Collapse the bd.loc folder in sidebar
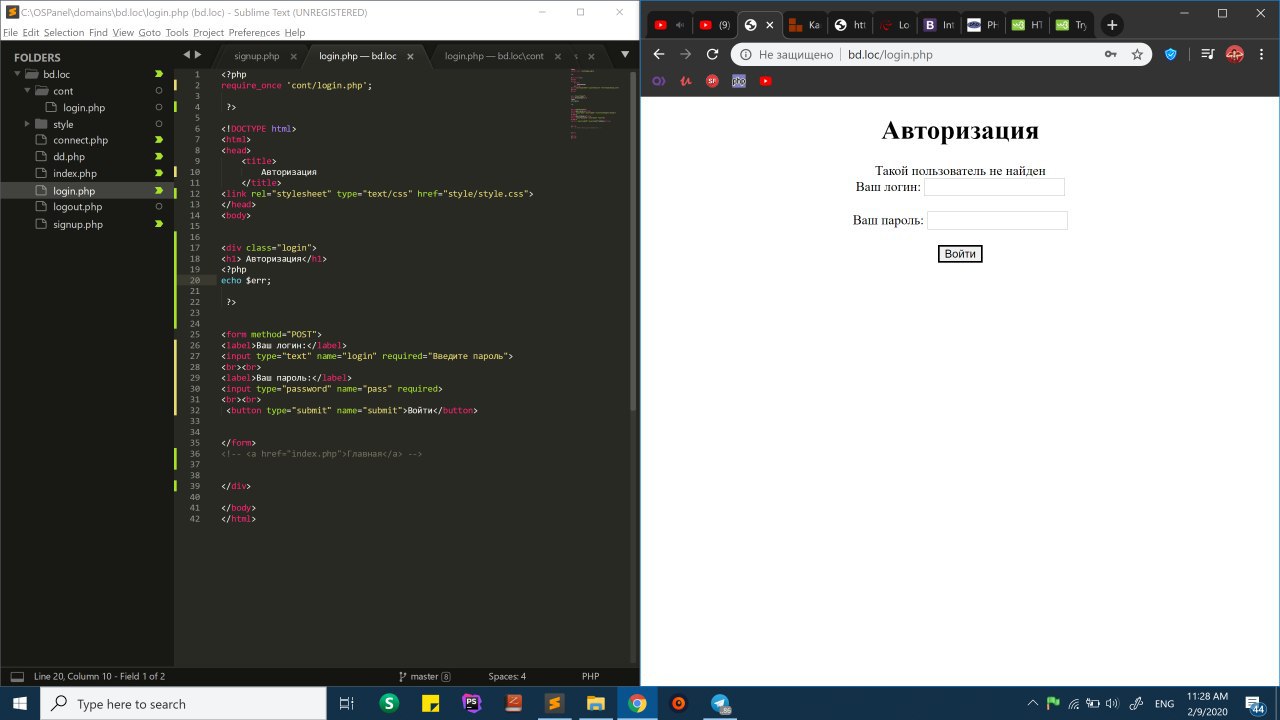 click(18, 74)
